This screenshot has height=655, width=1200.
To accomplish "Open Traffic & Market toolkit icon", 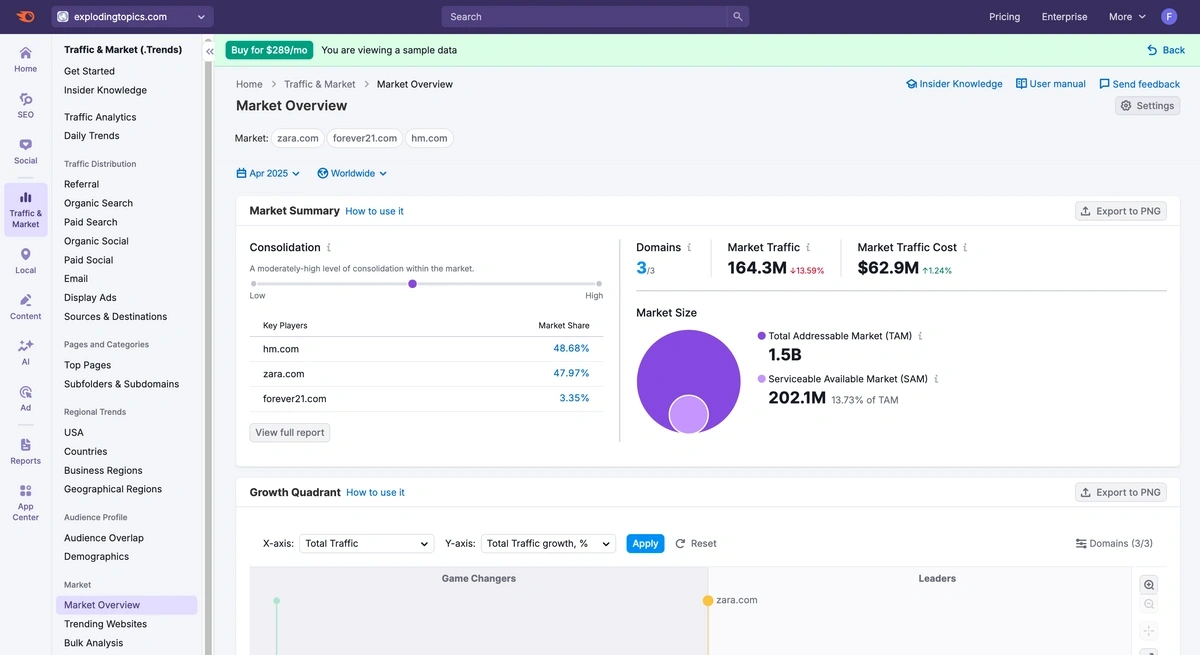I will point(26,209).
